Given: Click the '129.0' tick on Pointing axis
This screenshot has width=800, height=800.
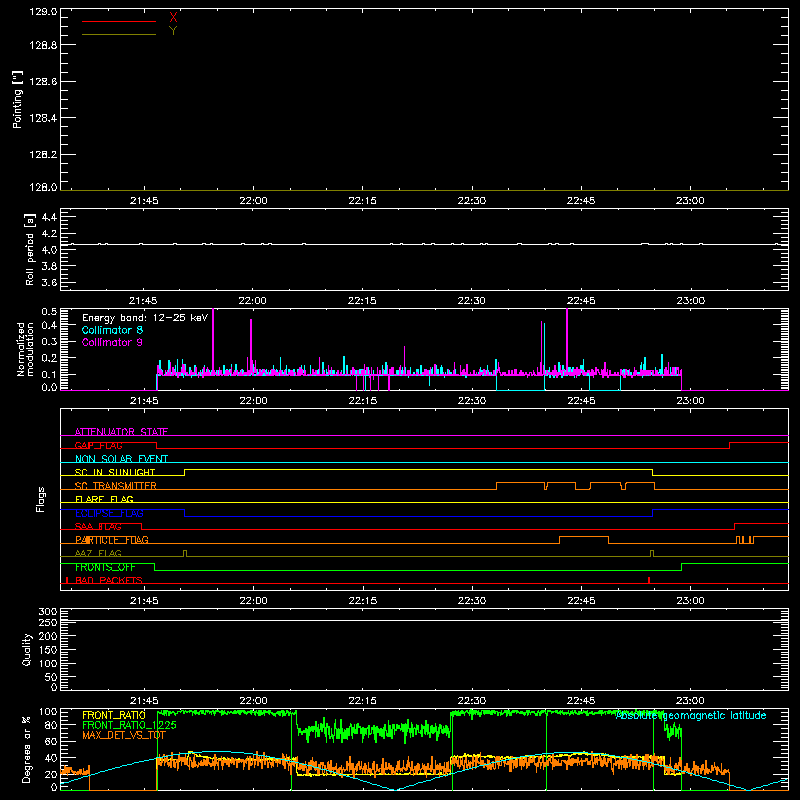Looking at the screenshot, I should click(x=43, y=11).
